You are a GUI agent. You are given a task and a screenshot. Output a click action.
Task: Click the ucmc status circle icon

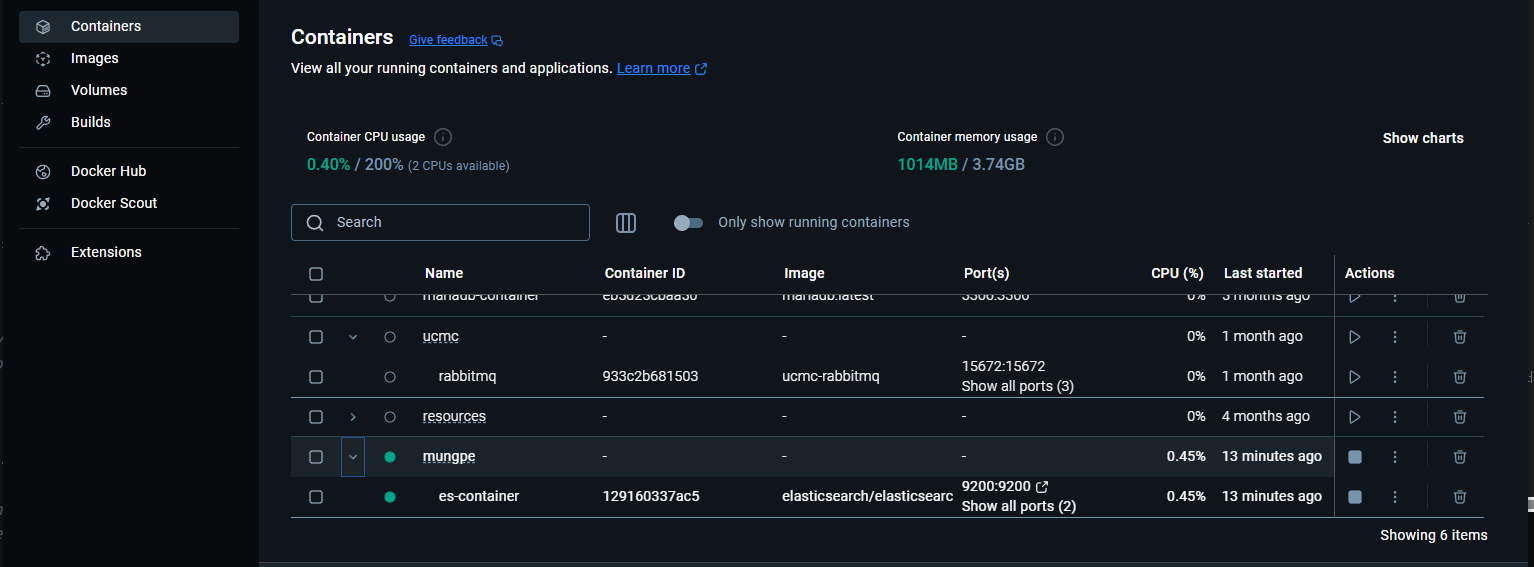(390, 337)
